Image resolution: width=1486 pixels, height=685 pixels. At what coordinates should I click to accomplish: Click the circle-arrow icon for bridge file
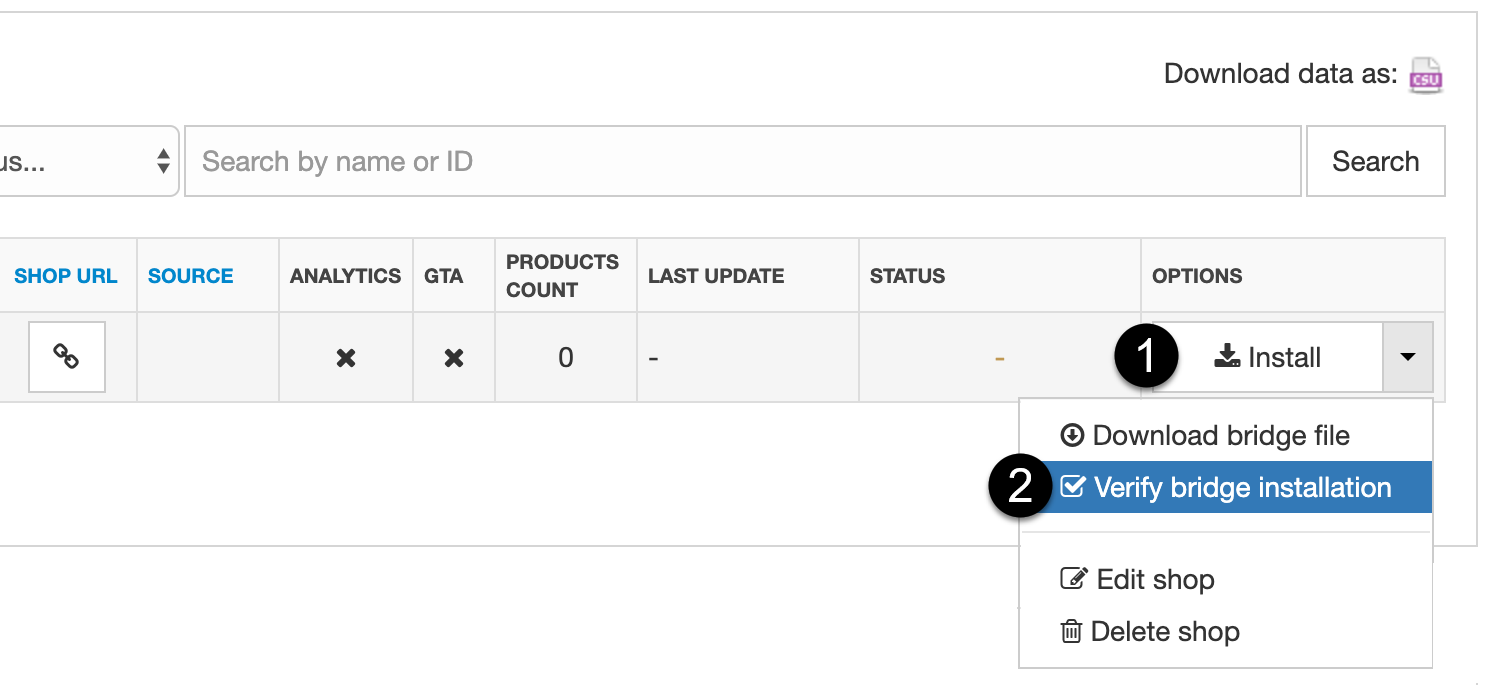[x=1072, y=435]
